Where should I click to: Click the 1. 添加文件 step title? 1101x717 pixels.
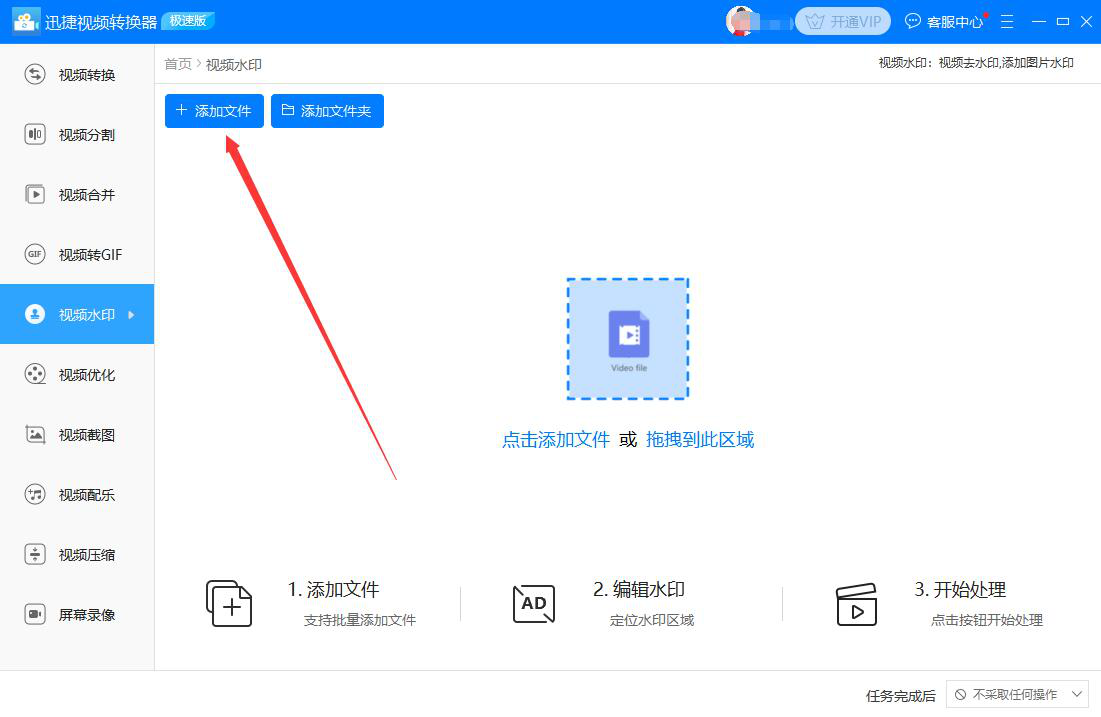333,589
